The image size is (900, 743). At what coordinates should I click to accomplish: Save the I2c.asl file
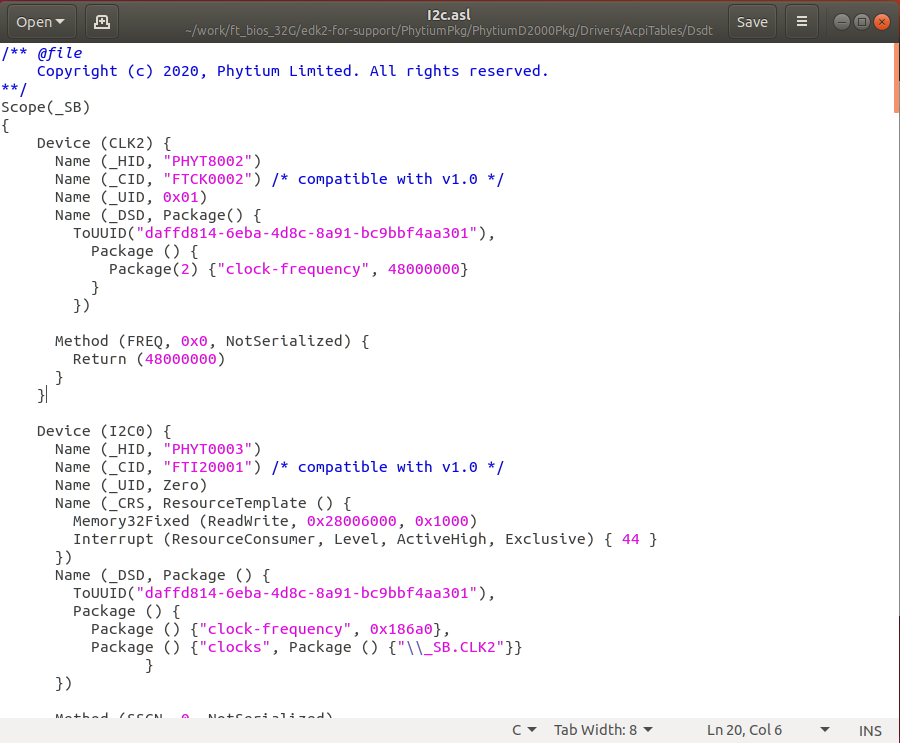(752, 22)
